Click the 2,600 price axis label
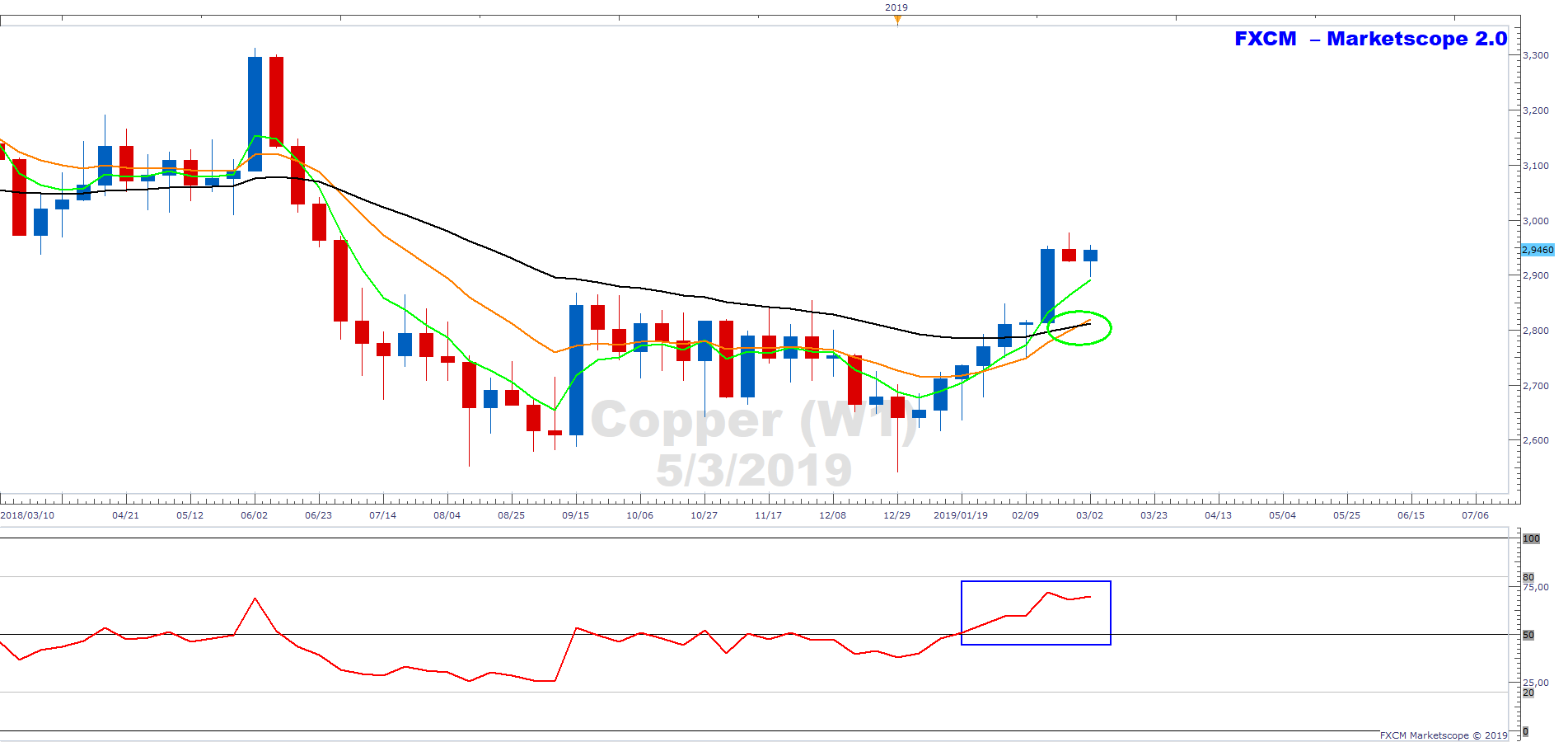Image resolution: width=1568 pixels, height=742 pixels. [x=1536, y=440]
